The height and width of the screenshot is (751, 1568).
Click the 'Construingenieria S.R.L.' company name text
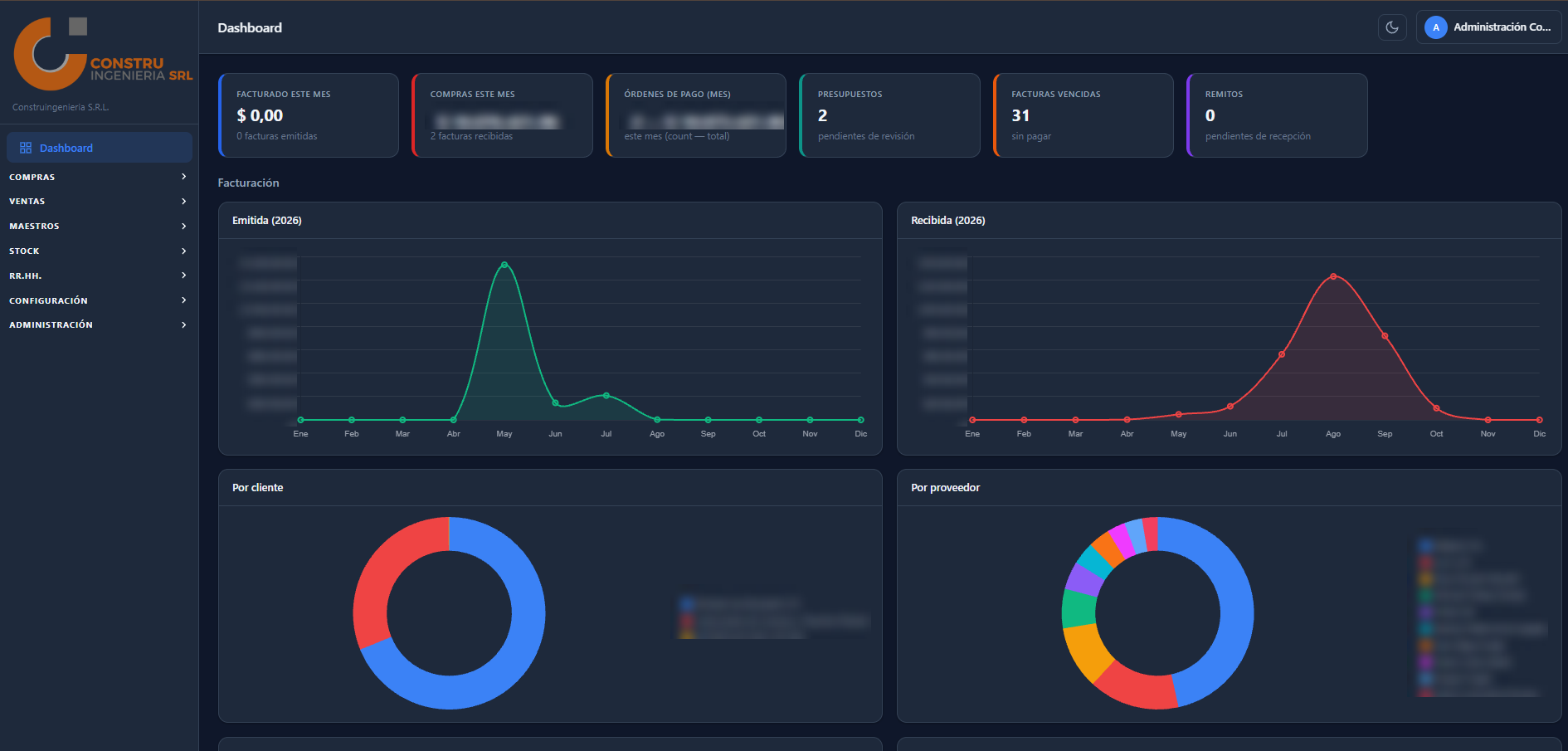(61, 107)
